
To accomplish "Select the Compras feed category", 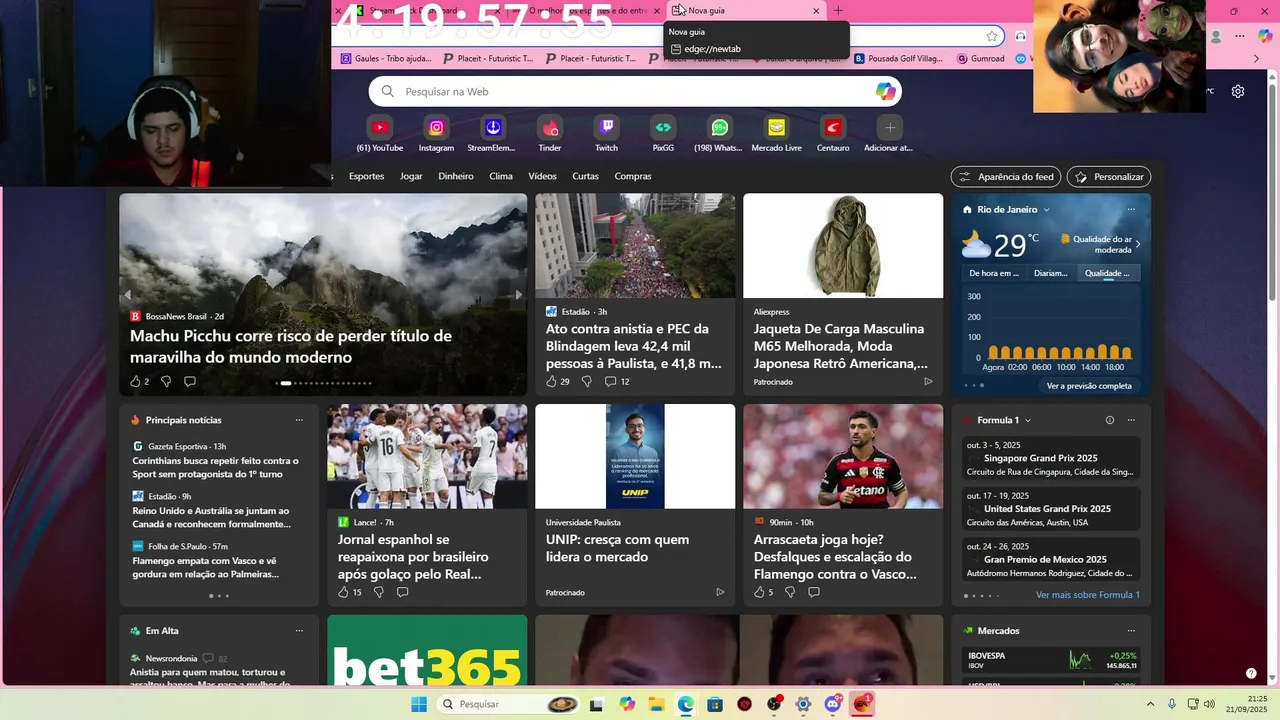I will pos(633,176).
